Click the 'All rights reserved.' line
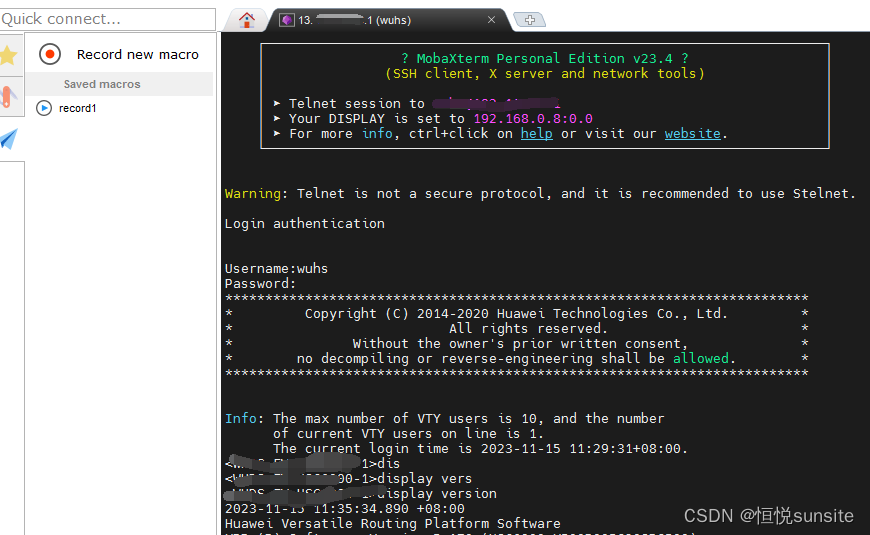 [528, 329]
